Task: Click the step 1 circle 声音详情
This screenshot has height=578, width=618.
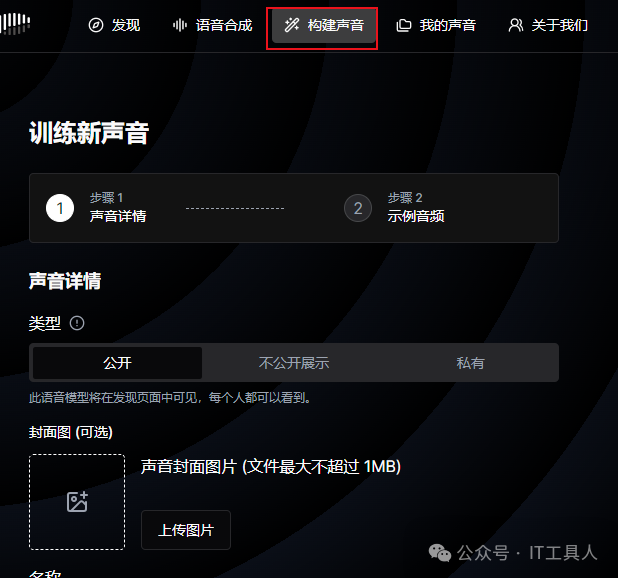Action: pyautogui.click(x=60, y=208)
